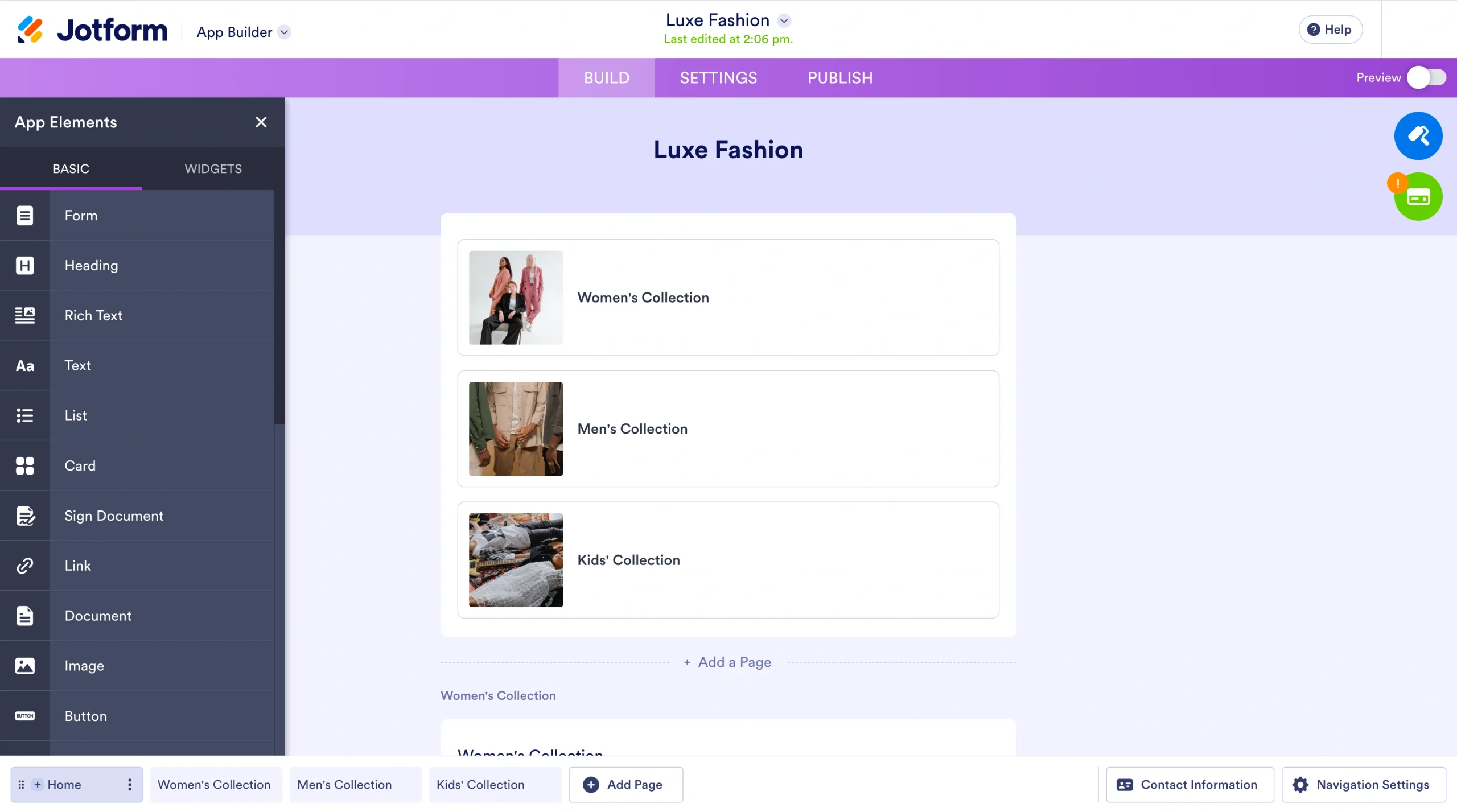Click the Women's Collection card thumbnail
1457x812 pixels.
click(515, 298)
